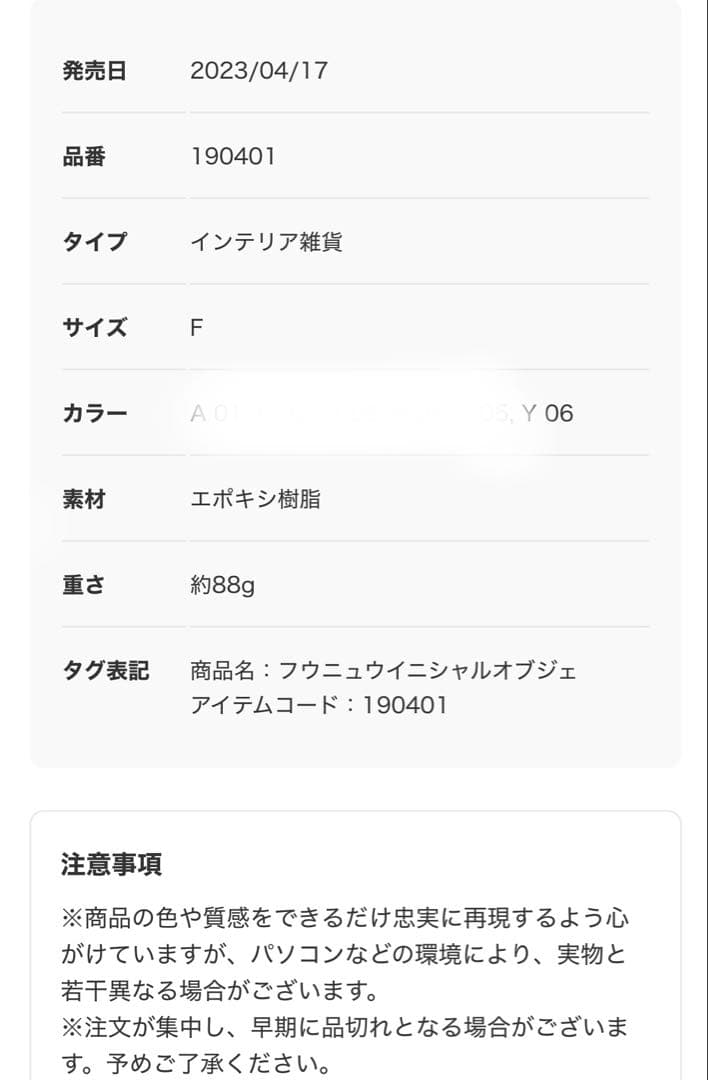This screenshot has height=1080, width=708.
Task: Click the note about 注文が集中し品切れ
Action: tap(344, 1042)
